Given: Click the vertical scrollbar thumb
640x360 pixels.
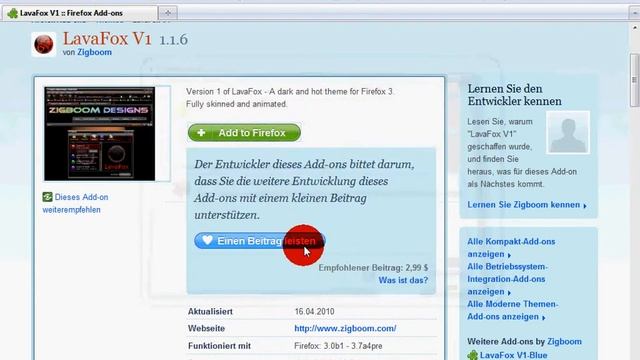Looking at the screenshot, I should (x=634, y=80).
